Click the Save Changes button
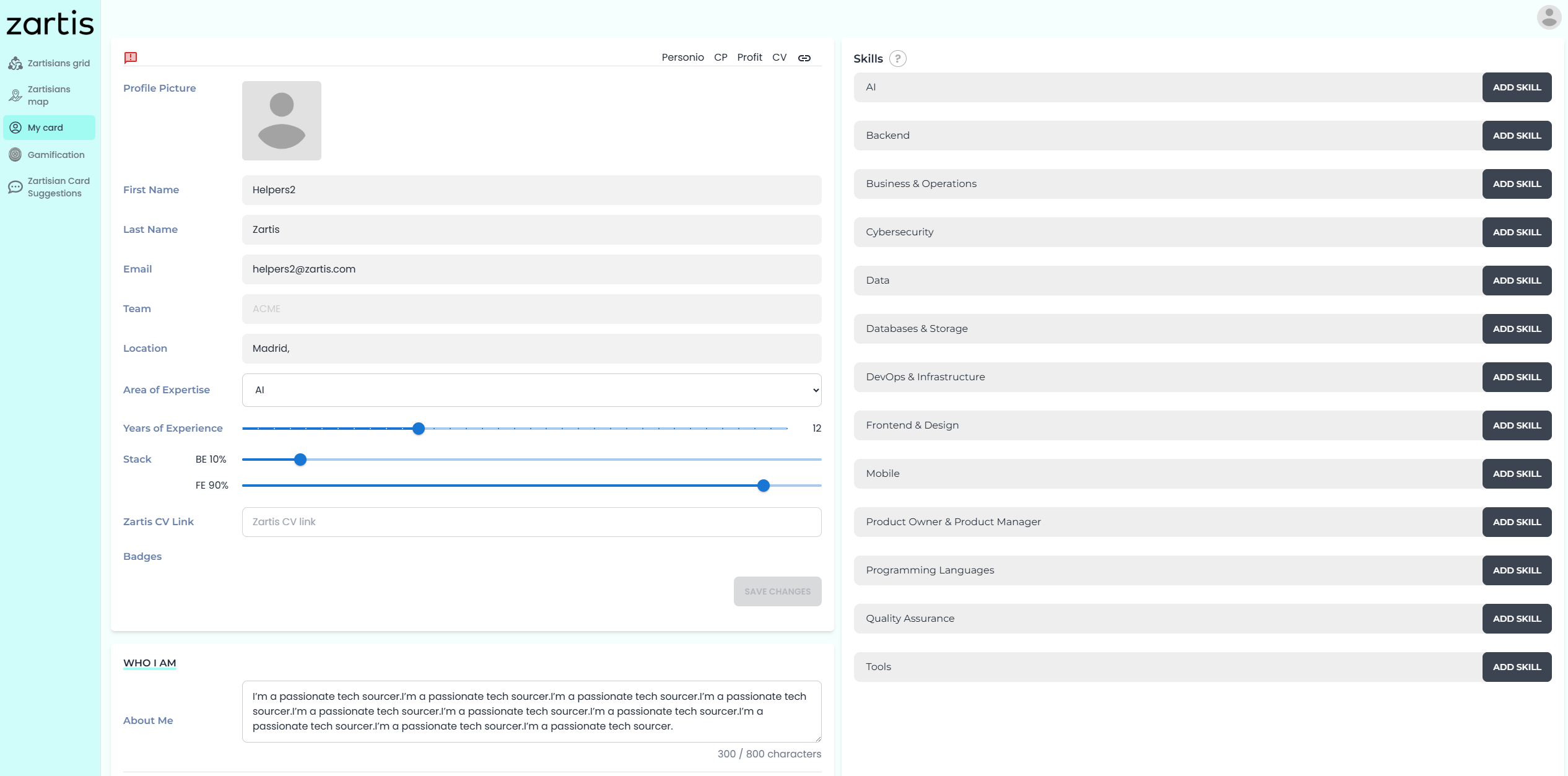The height and width of the screenshot is (776, 1568). pos(778,591)
